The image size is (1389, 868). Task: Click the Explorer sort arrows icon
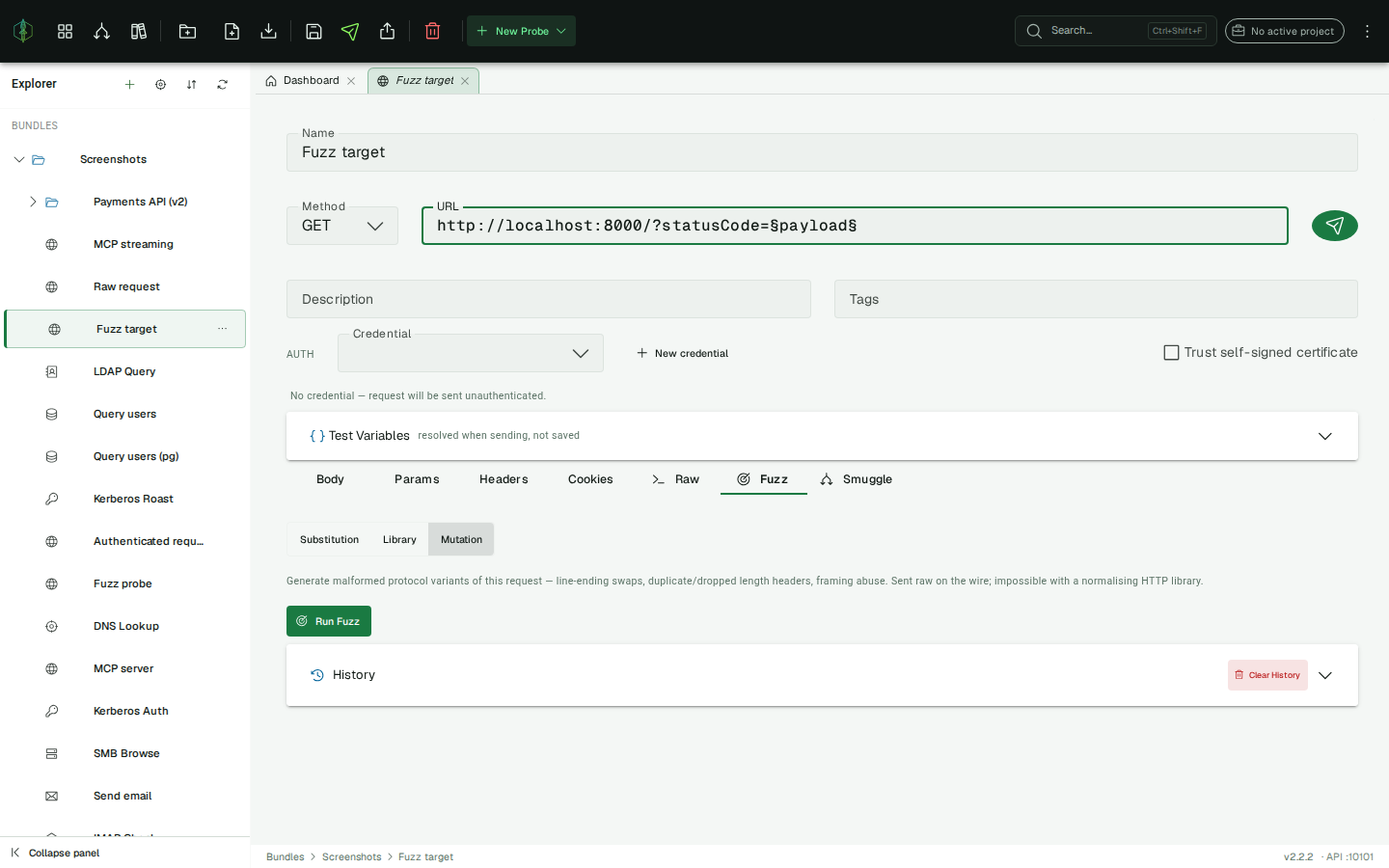coord(191,84)
